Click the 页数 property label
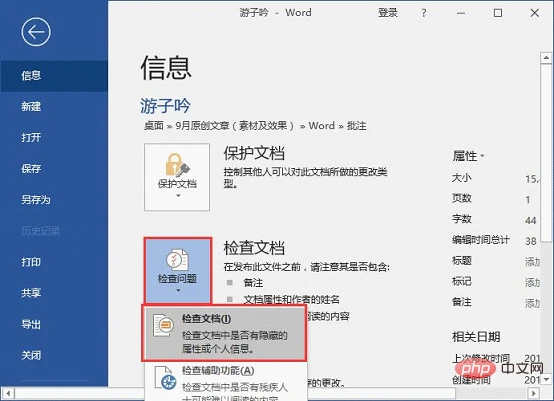The image size is (554, 401). [x=461, y=198]
